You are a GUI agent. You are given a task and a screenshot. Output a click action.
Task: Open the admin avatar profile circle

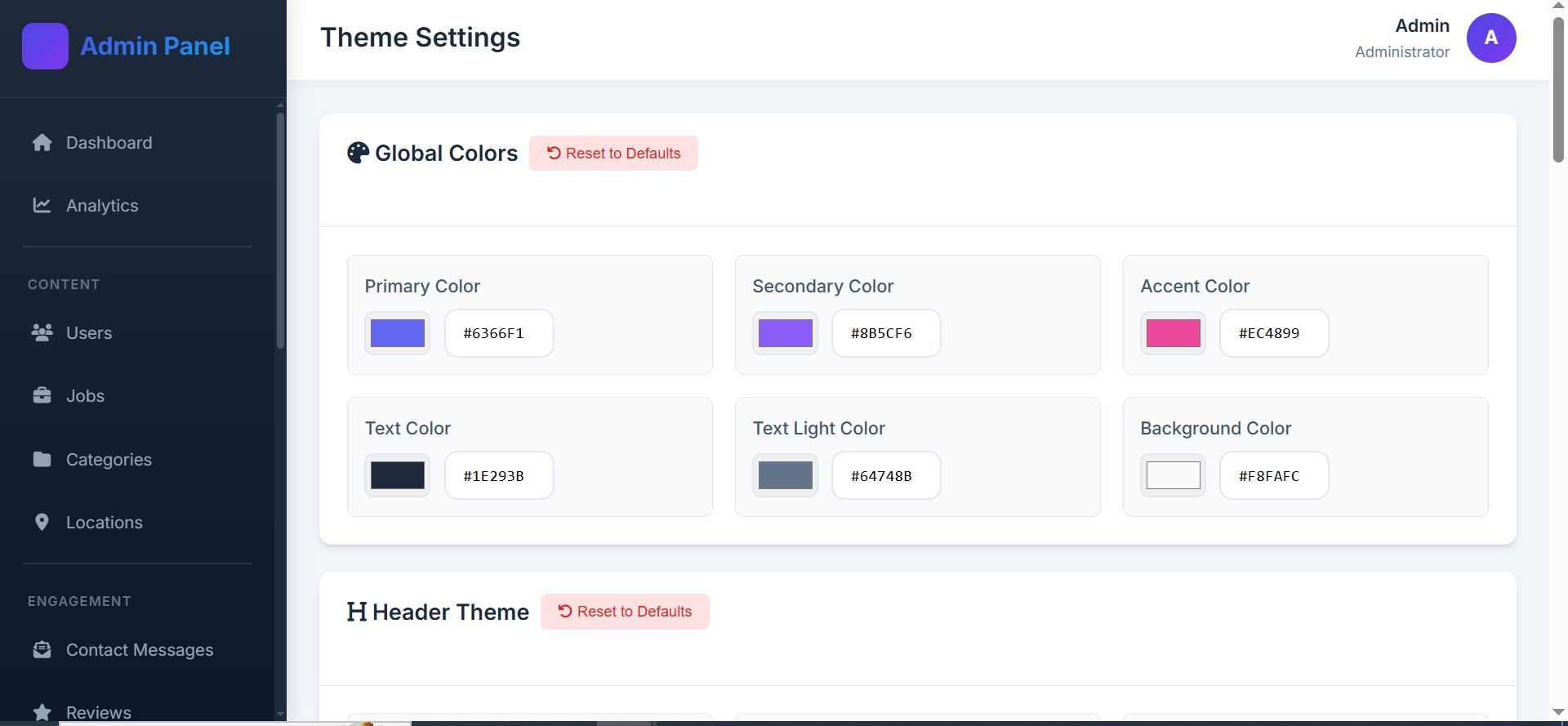click(1490, 38)
